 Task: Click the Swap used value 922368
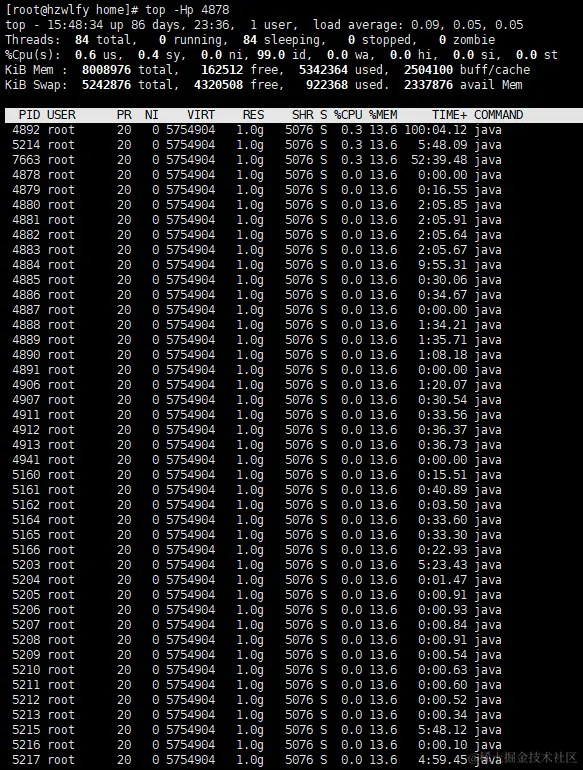[327, 84]
